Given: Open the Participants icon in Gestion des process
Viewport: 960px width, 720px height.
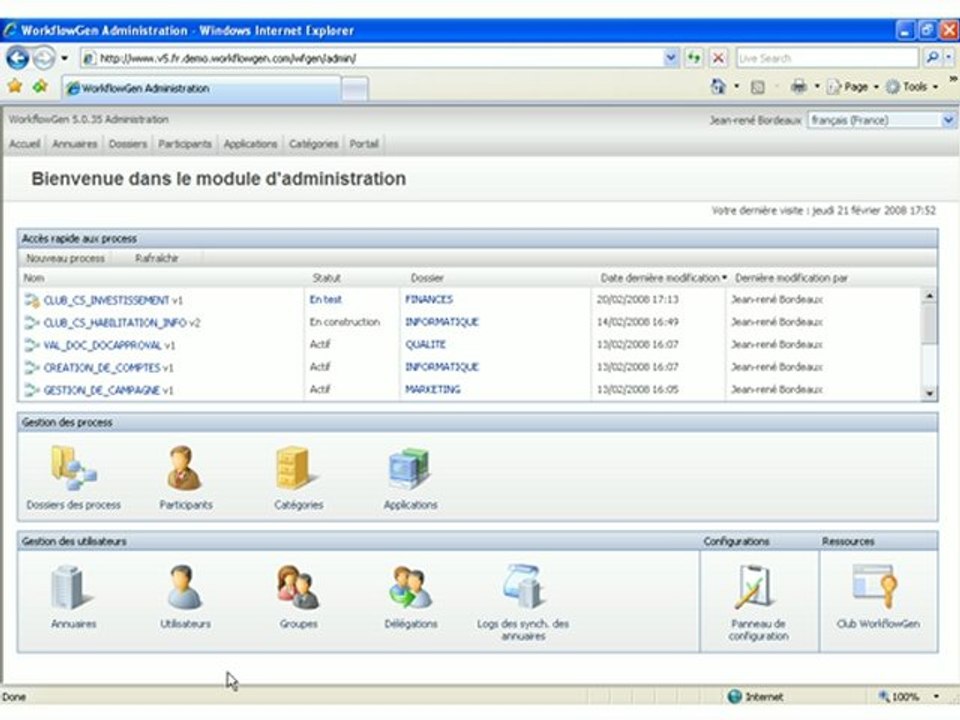Looking at the screenshot, I should (x=184, y=469).
